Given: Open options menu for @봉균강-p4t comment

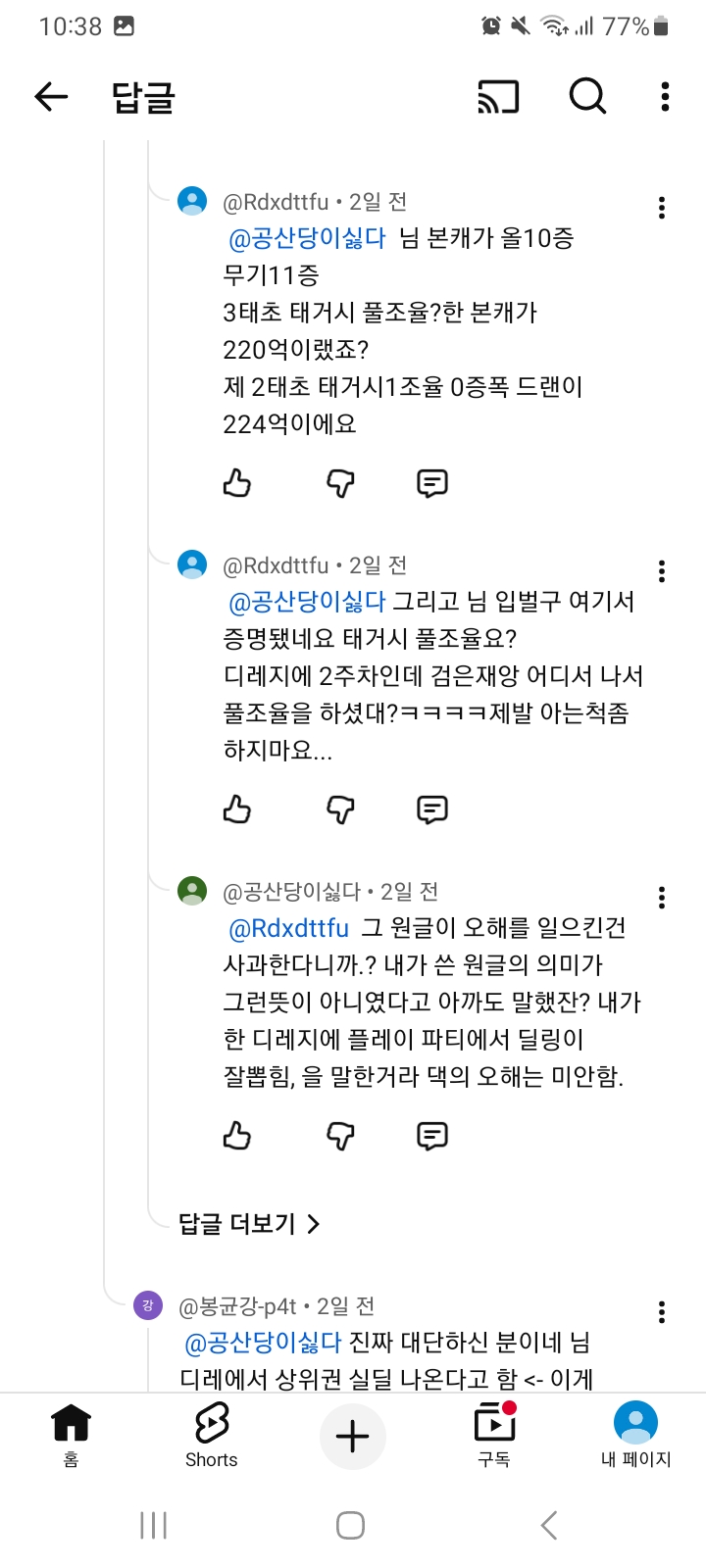Looking at the screenshot, I should [x=662, y=1312].
